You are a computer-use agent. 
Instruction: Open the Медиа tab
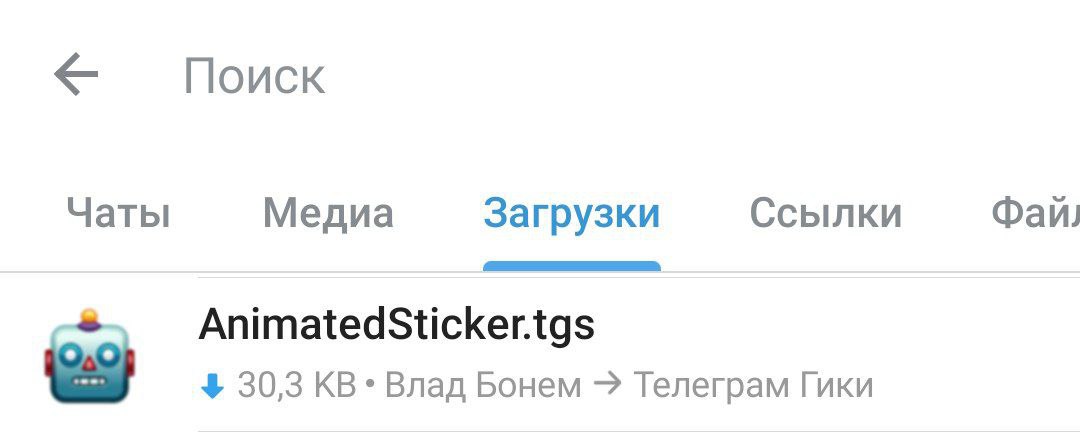click(328, 214)
